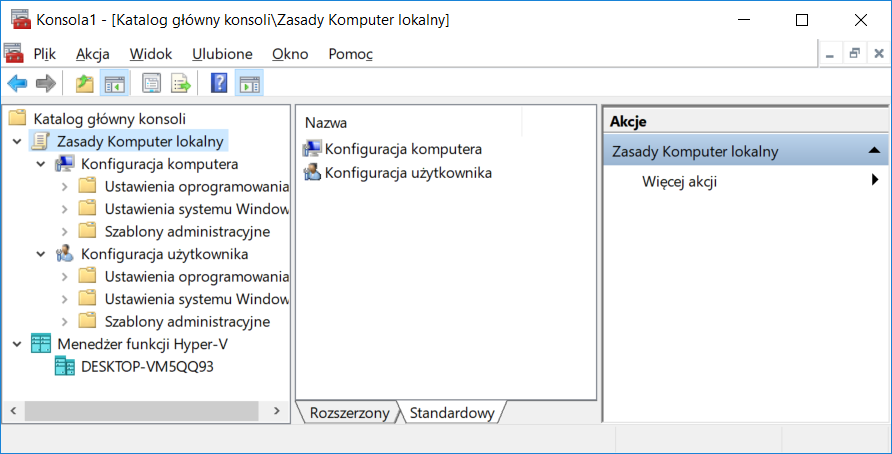The width and height of the screenshot is (892, 454).
Task: Toggle the Show/Hide Console Tree toolbar button
Action: click(x=115, y=84)
